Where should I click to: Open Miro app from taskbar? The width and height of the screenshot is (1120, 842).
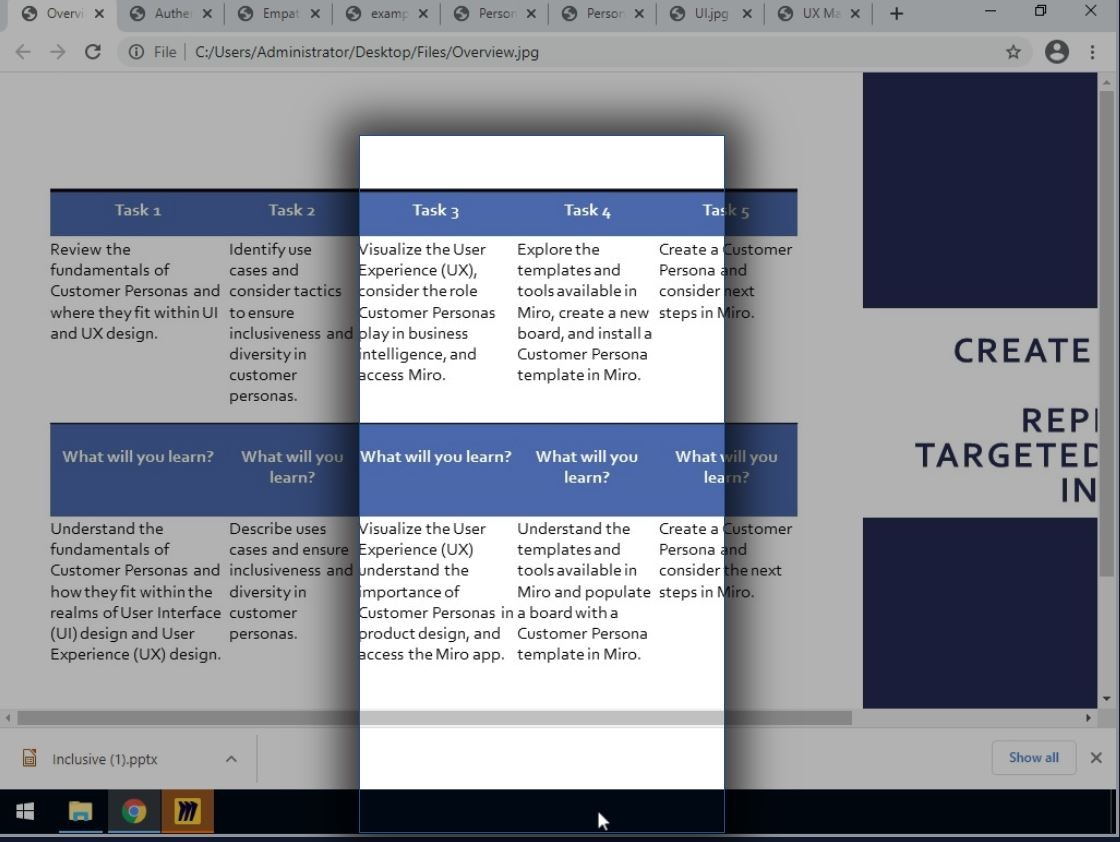point(187,811)
